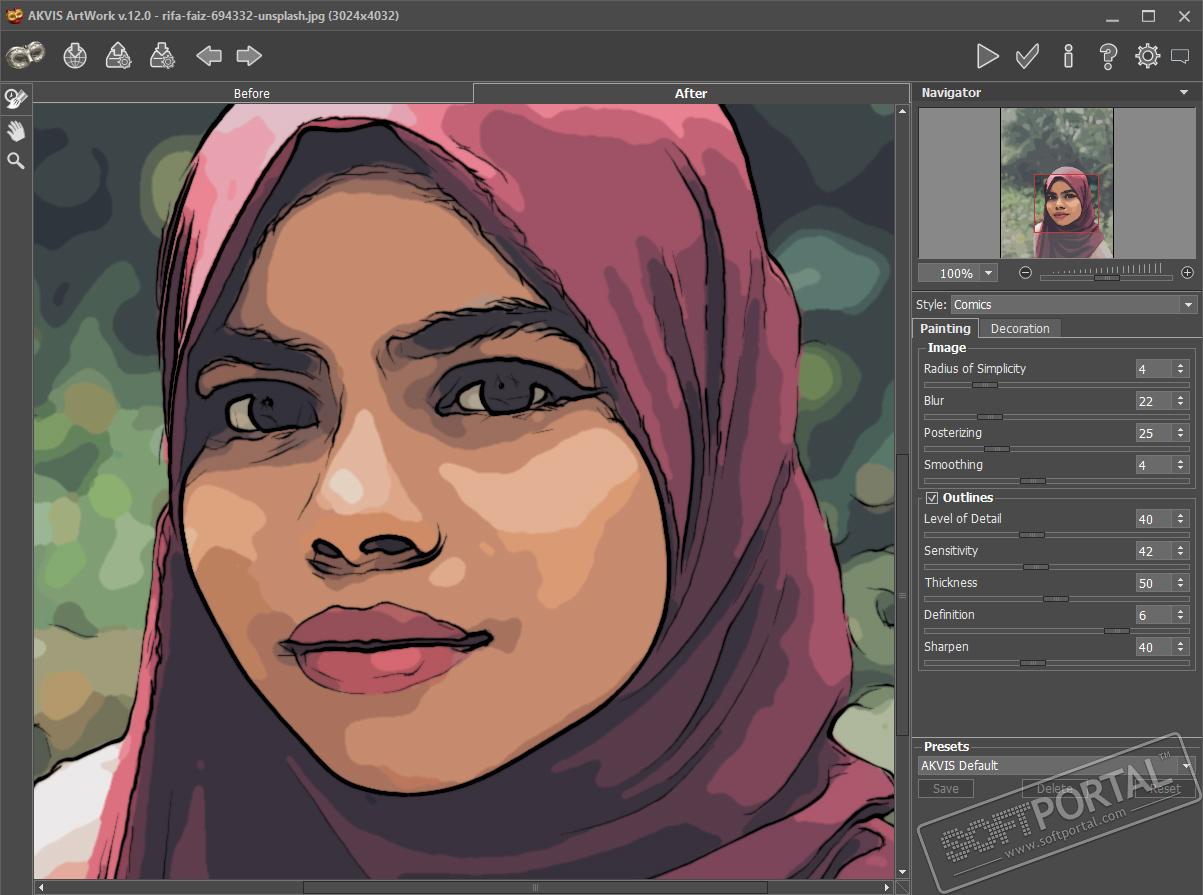Viewport: 1203px width, 895px height.
Task: Toggle the Outlines checkbox
Action: point(932,498)
